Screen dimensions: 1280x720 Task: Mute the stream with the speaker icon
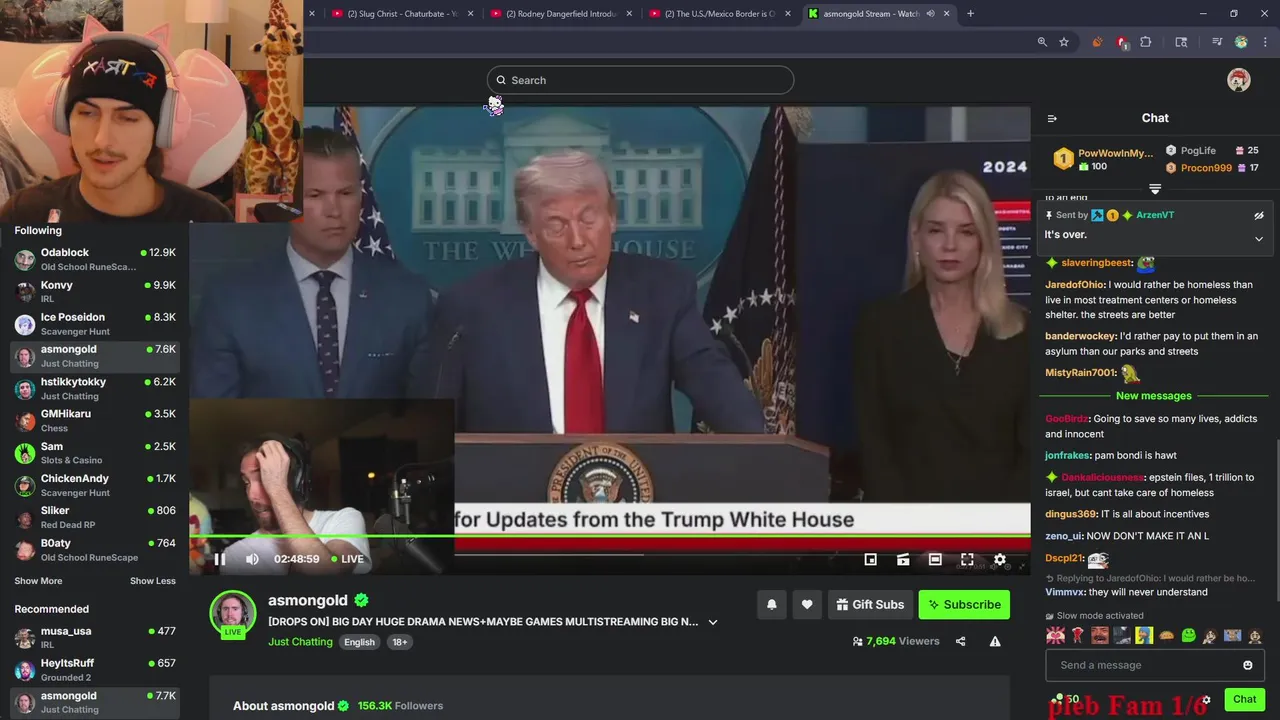tap(252, 559)
